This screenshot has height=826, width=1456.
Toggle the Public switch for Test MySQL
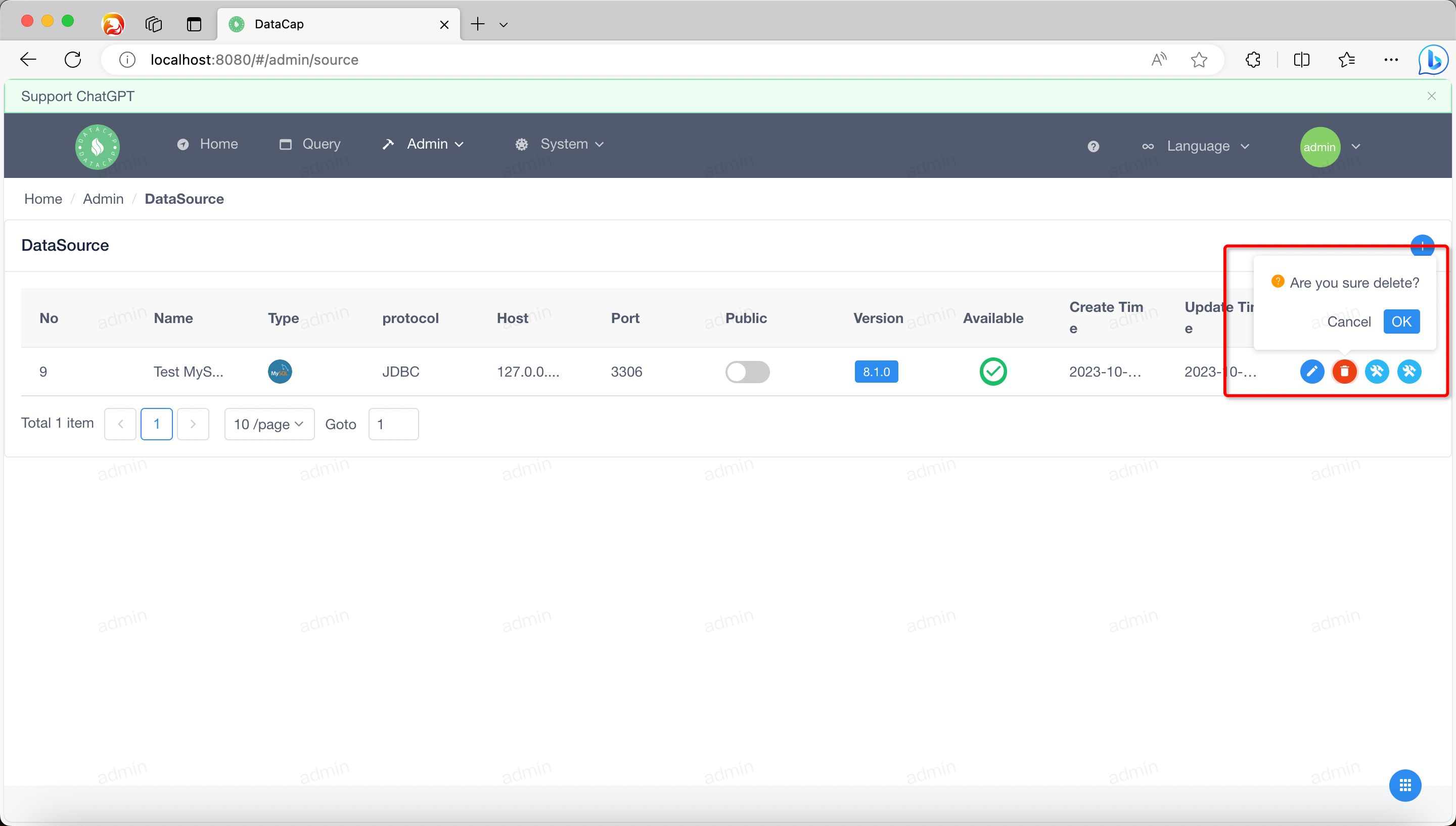[747, 372]
